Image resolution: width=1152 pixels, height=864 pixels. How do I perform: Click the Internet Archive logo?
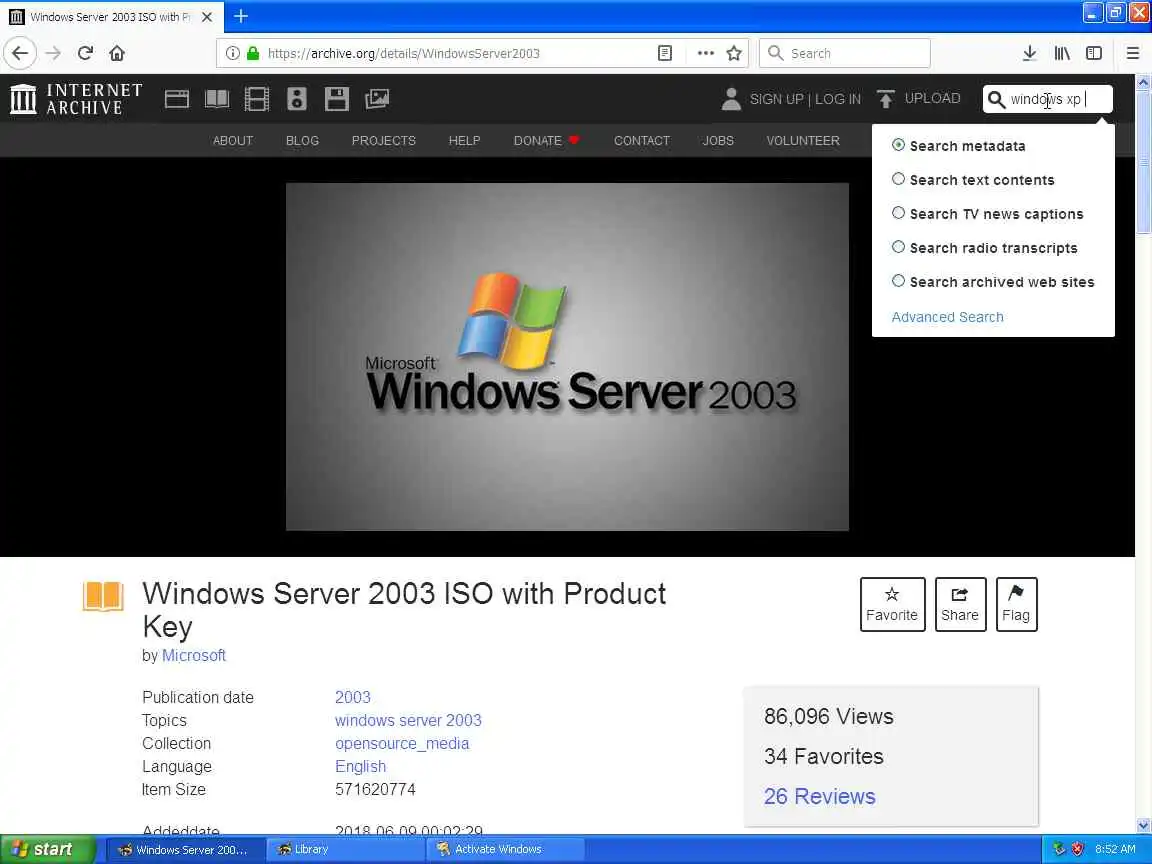coord(76,98)
